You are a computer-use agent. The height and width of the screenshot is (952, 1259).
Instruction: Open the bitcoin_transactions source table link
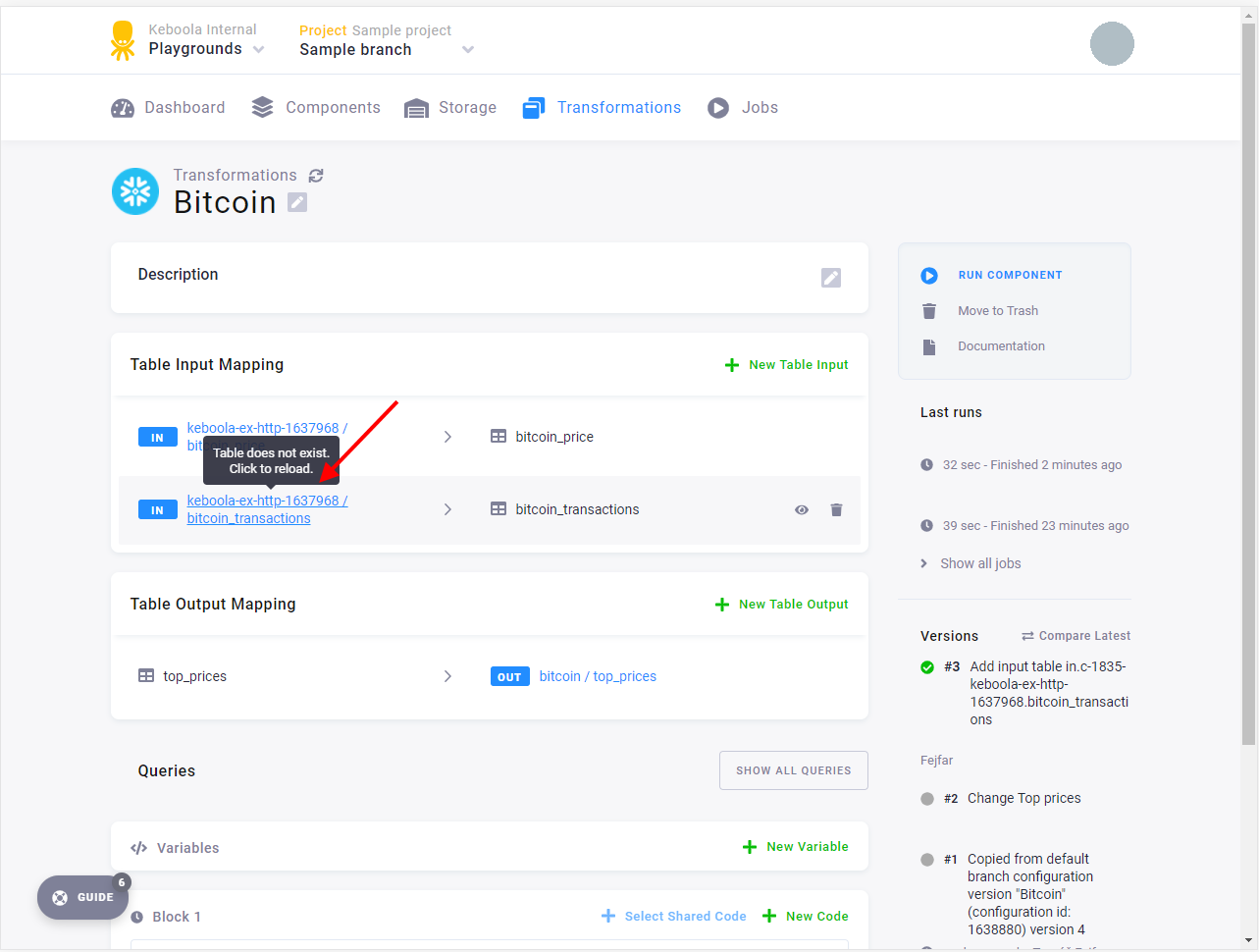pos(267,509)
